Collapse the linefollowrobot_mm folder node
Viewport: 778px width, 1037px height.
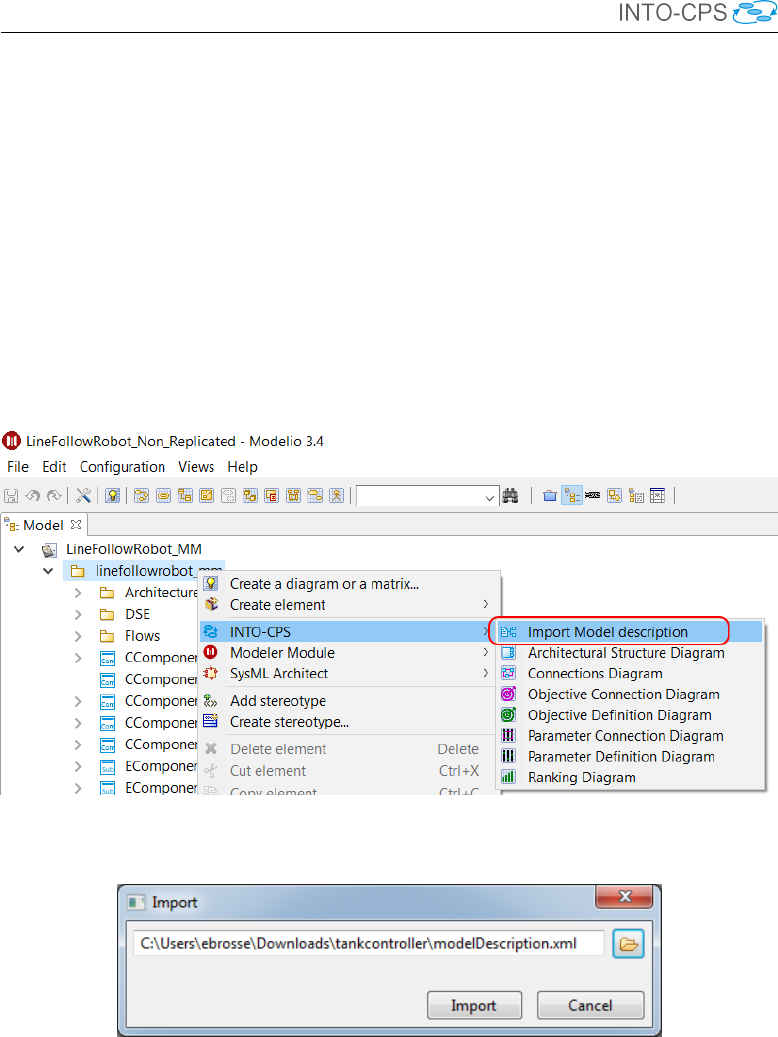(x=48, y=571)
